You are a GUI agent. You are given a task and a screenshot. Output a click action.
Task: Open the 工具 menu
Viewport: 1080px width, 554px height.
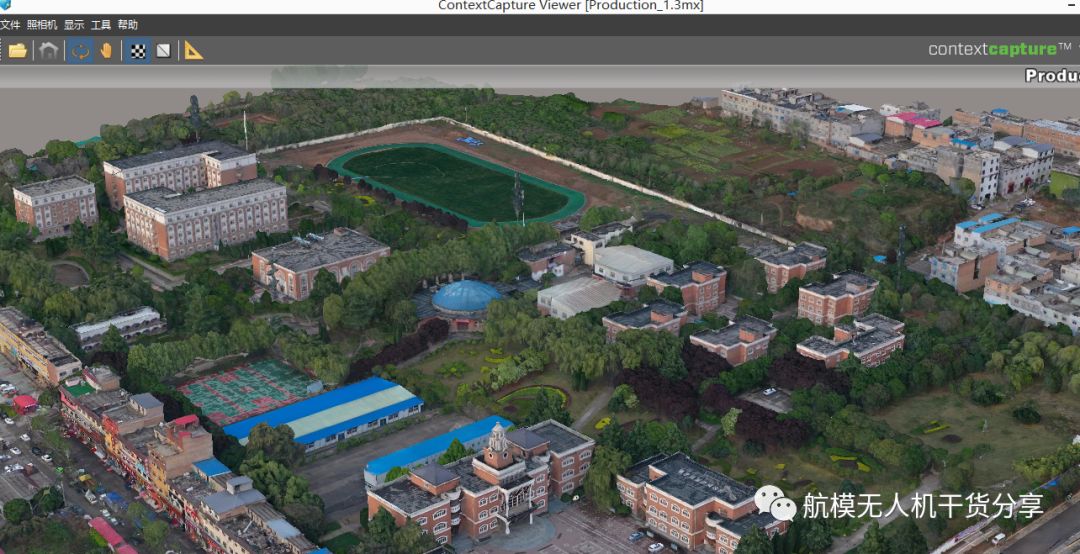tap(101, 25)
